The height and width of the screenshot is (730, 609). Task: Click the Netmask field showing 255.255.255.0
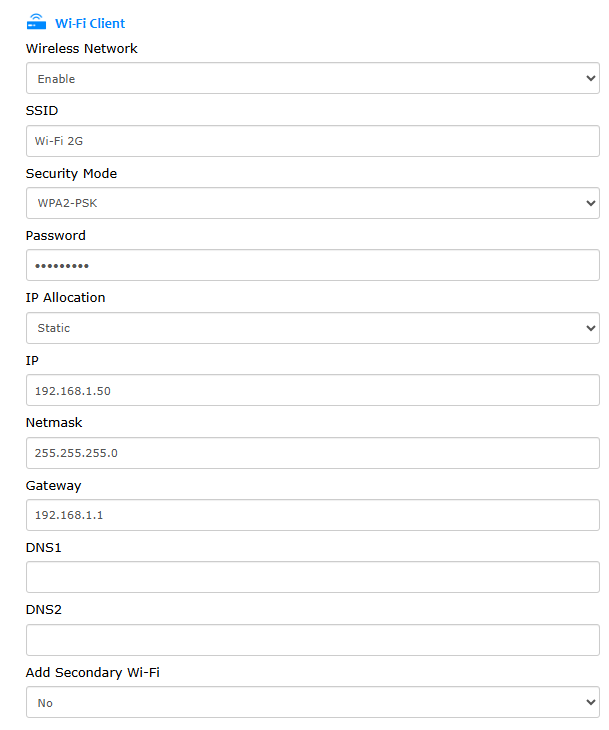[x=312, y=453]
